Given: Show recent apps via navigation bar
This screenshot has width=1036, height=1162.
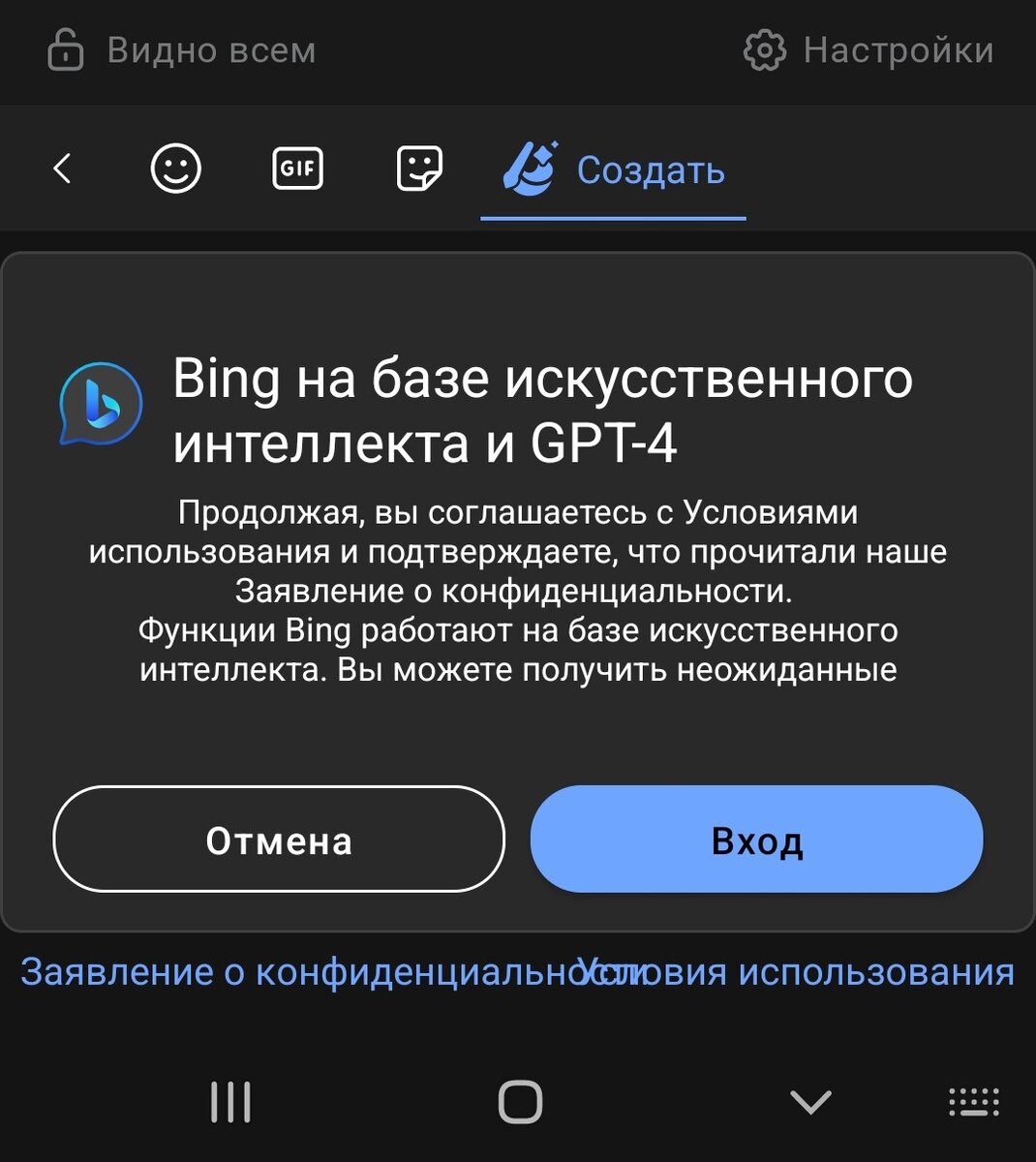Looking at the screenshot, I should click(230, 1102).
